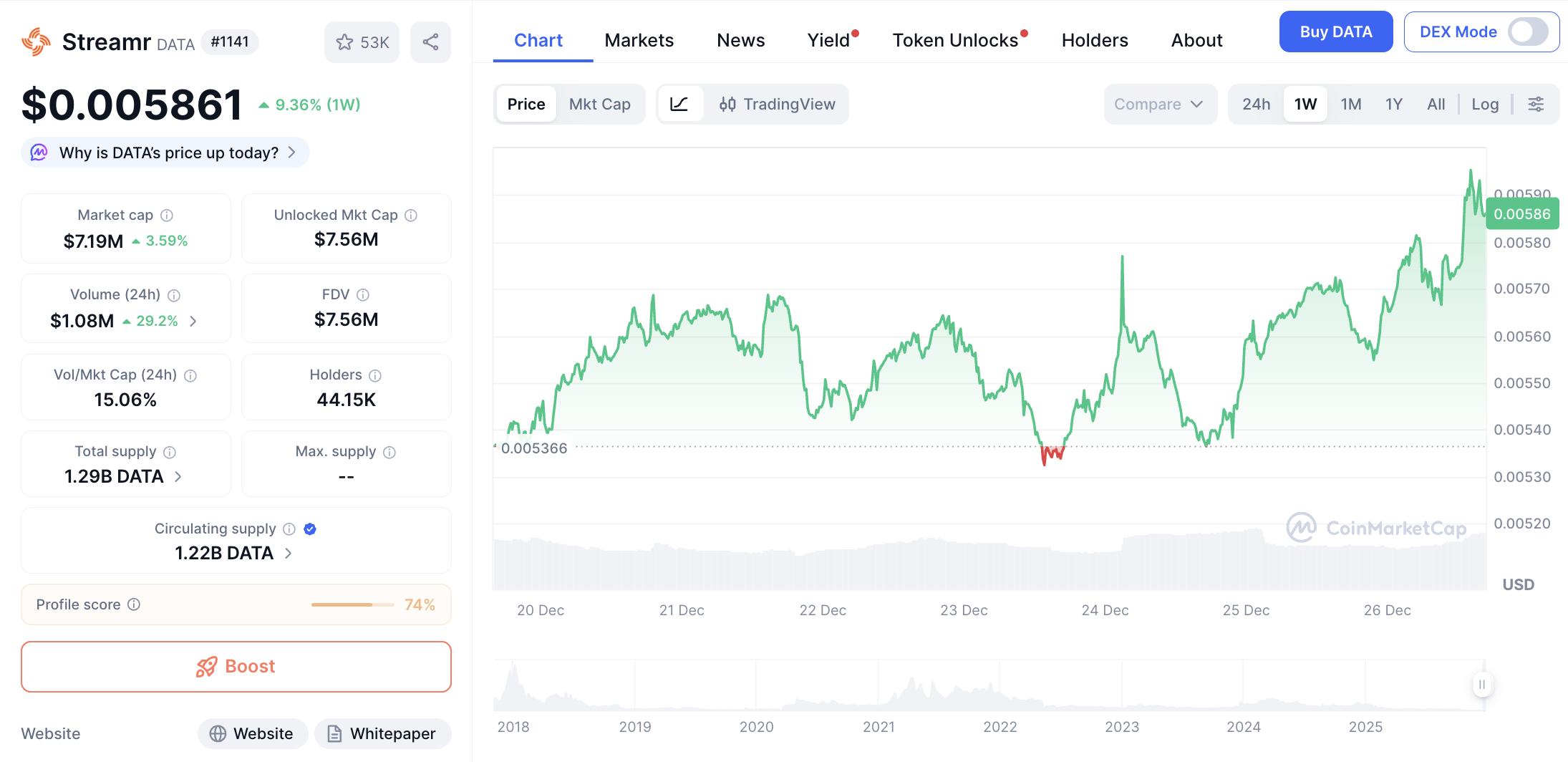The image size is (1568, 762).
Task: Switch to the Markets tab
Action: pyautogui.click(x=639, y=41)
